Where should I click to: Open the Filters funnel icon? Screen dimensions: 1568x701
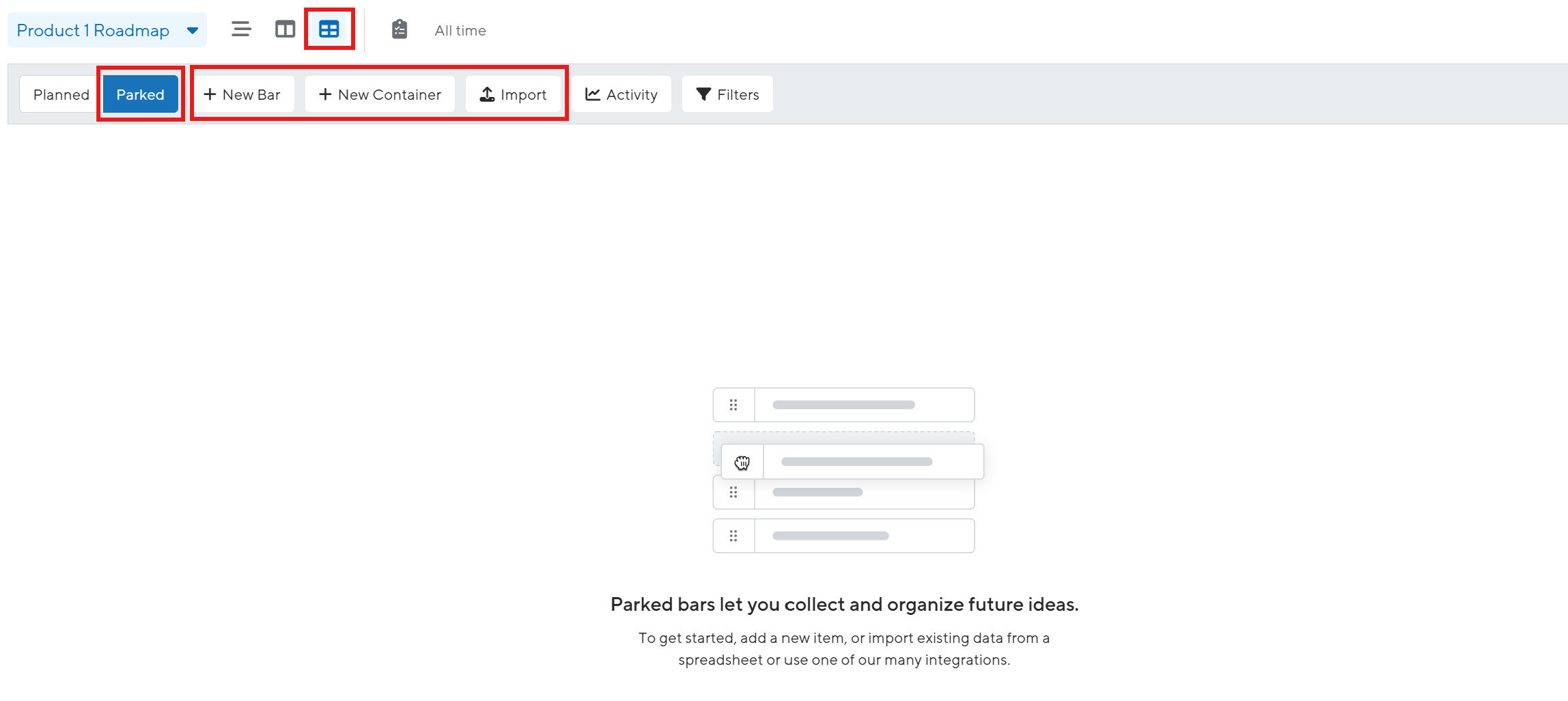(704, 94)
